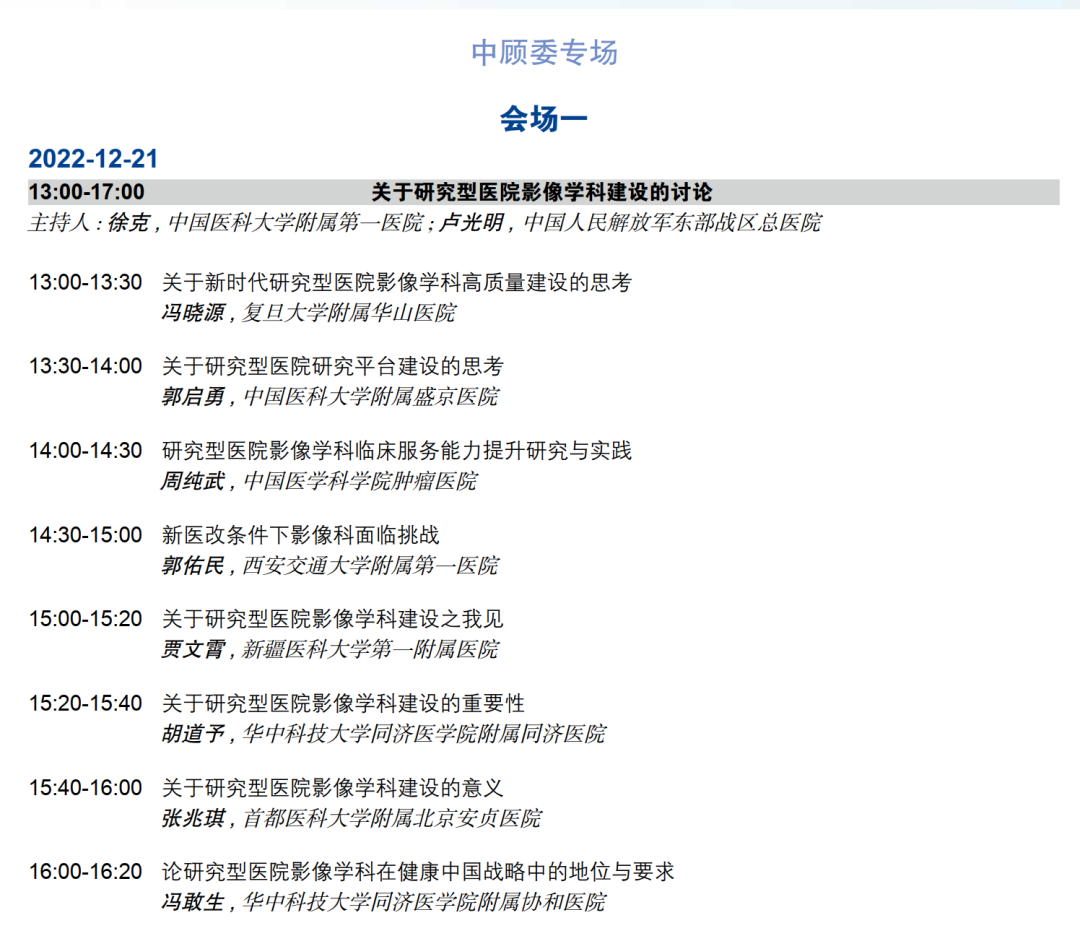Screen dimensions: 1080x949
Task: Click speaker 张兆琪
Action: click(193, 818)
